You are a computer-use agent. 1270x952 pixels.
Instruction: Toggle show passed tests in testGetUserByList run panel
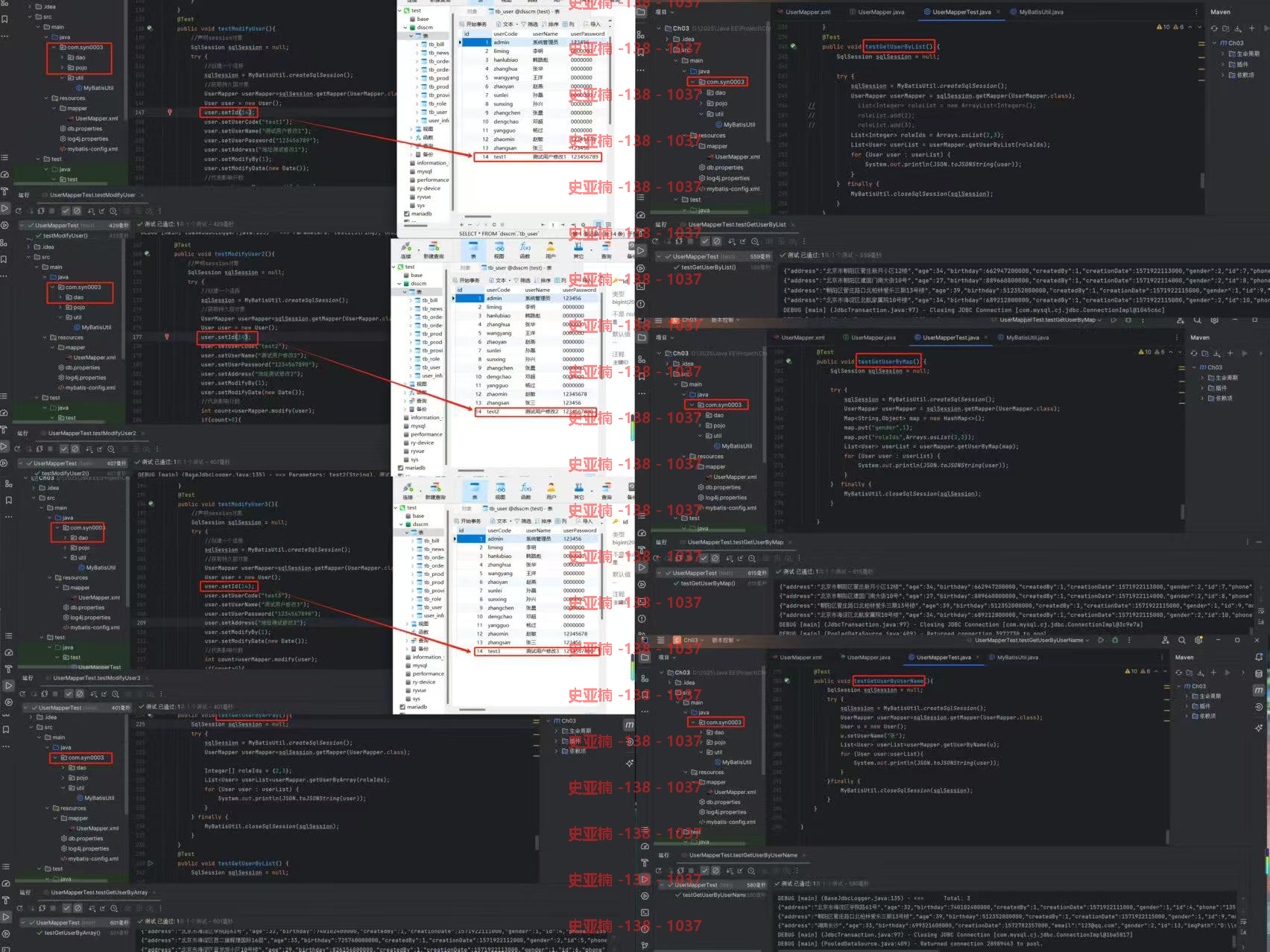(x=704, y=241)
